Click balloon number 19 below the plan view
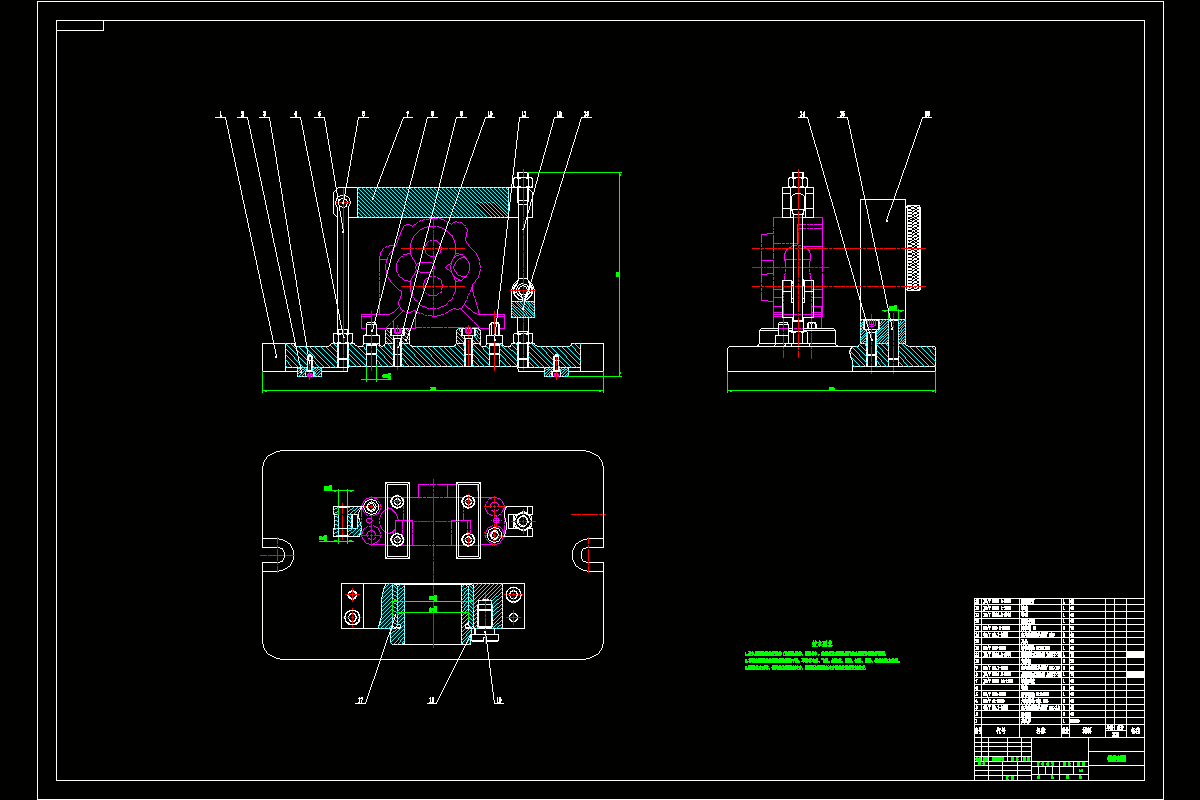The image size is (1200, 800). pos(497,700)
